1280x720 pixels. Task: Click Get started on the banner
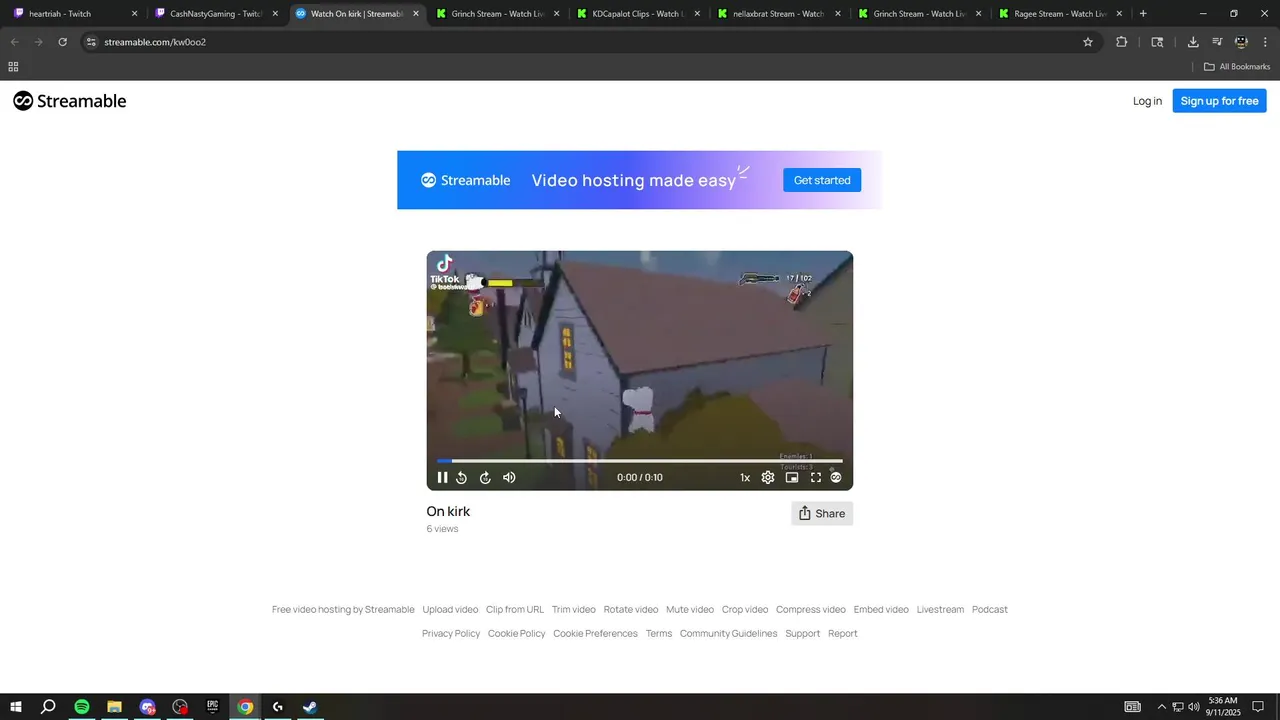point(822,180)
